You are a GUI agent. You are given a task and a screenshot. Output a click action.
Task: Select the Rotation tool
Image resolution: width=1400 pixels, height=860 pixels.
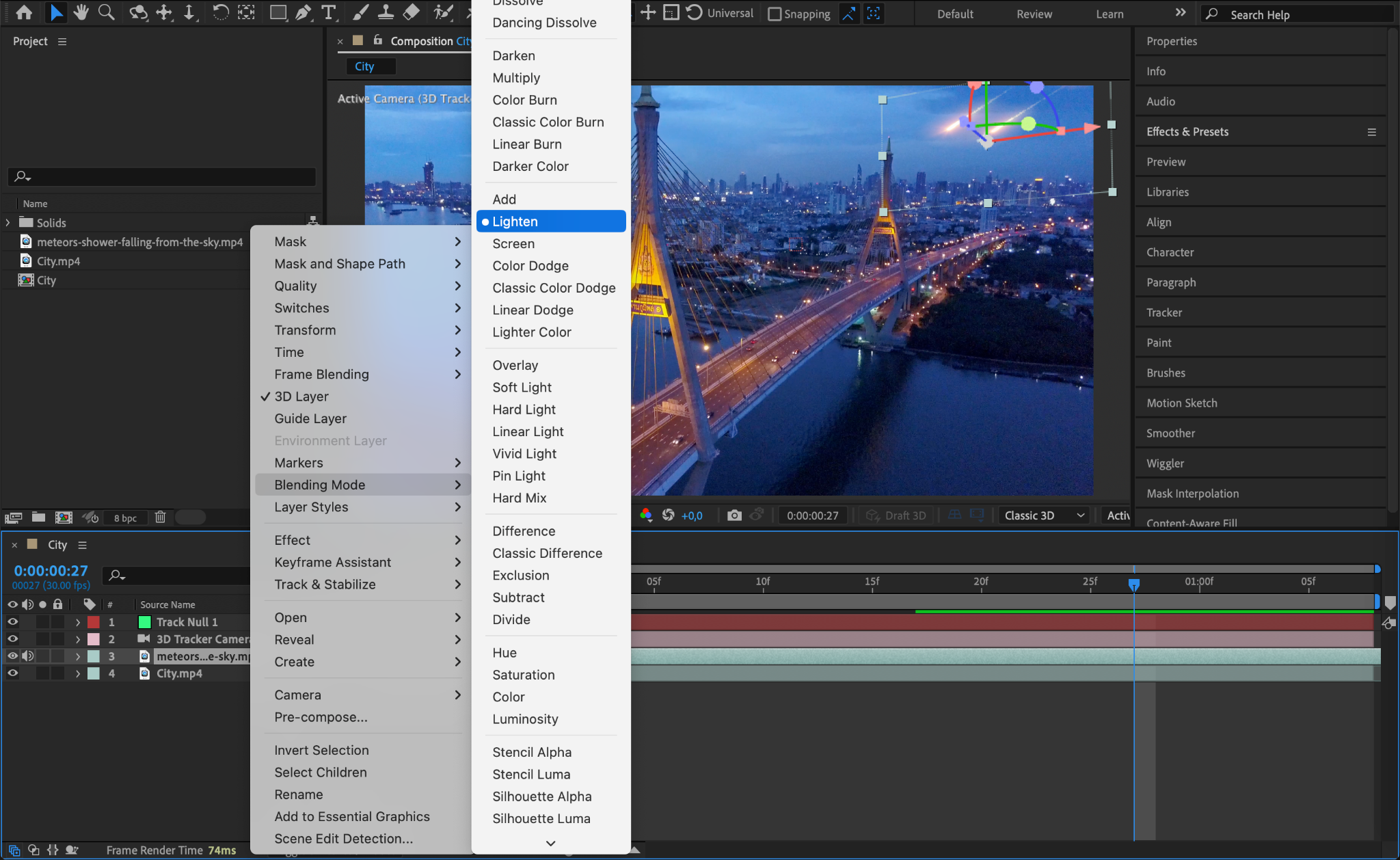point(220,12)
